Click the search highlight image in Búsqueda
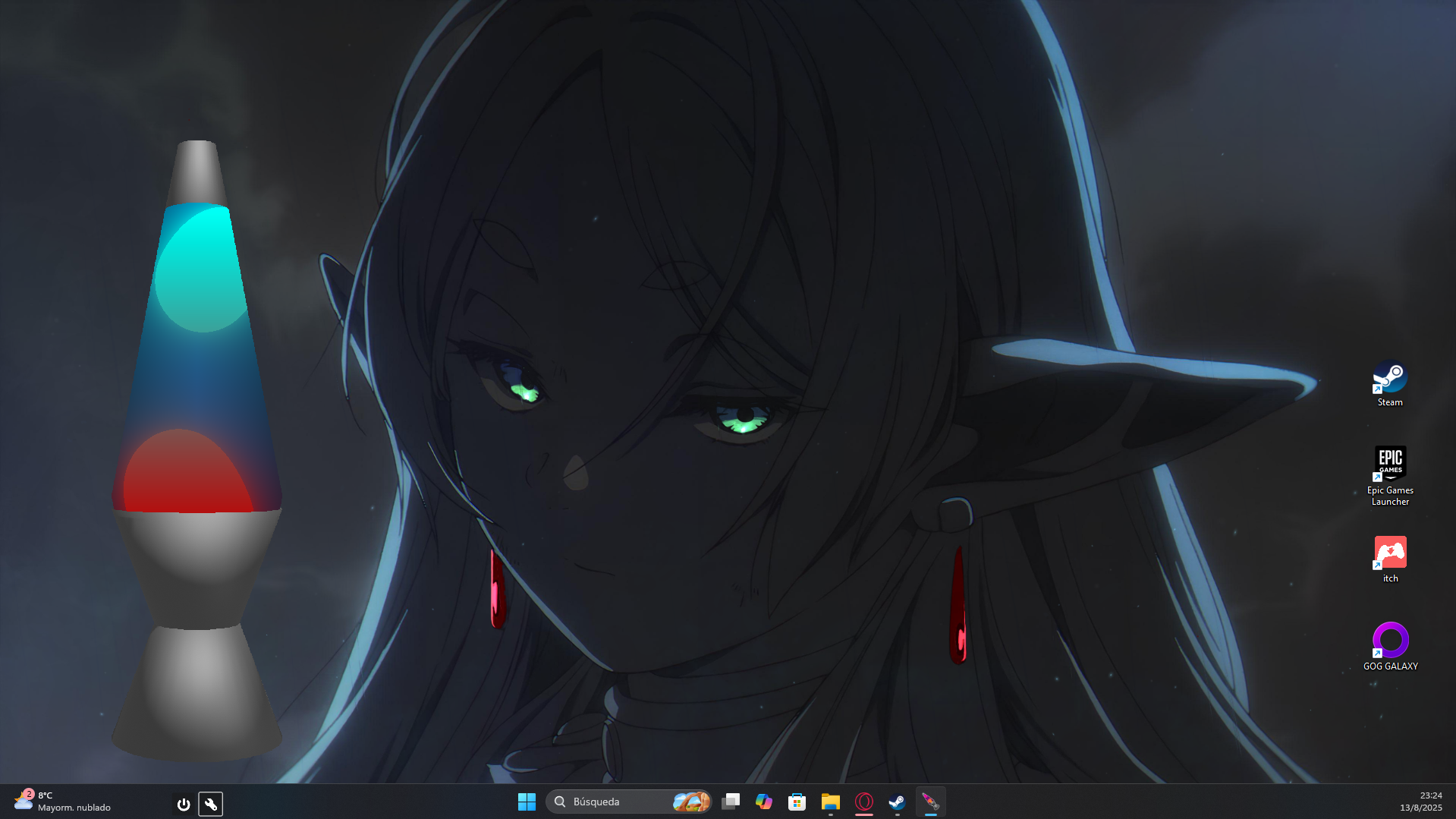This screenshot has height=819, width=1456. click(691, 802)
